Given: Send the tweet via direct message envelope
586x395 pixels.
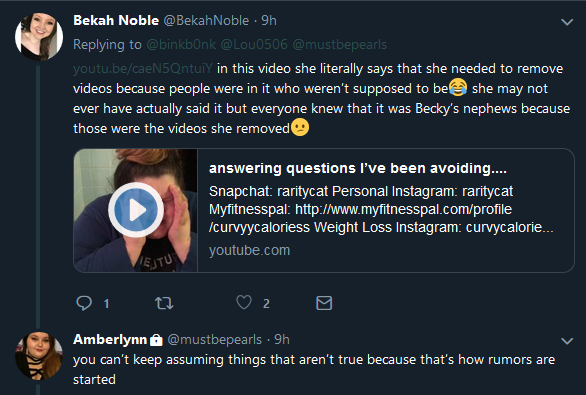Looking at the screenshot, I should pyautogui.click(x=324, y=303).
